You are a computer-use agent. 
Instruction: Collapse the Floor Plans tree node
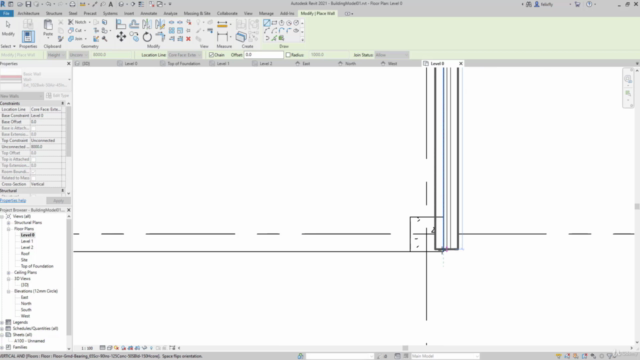click(9, 229)
